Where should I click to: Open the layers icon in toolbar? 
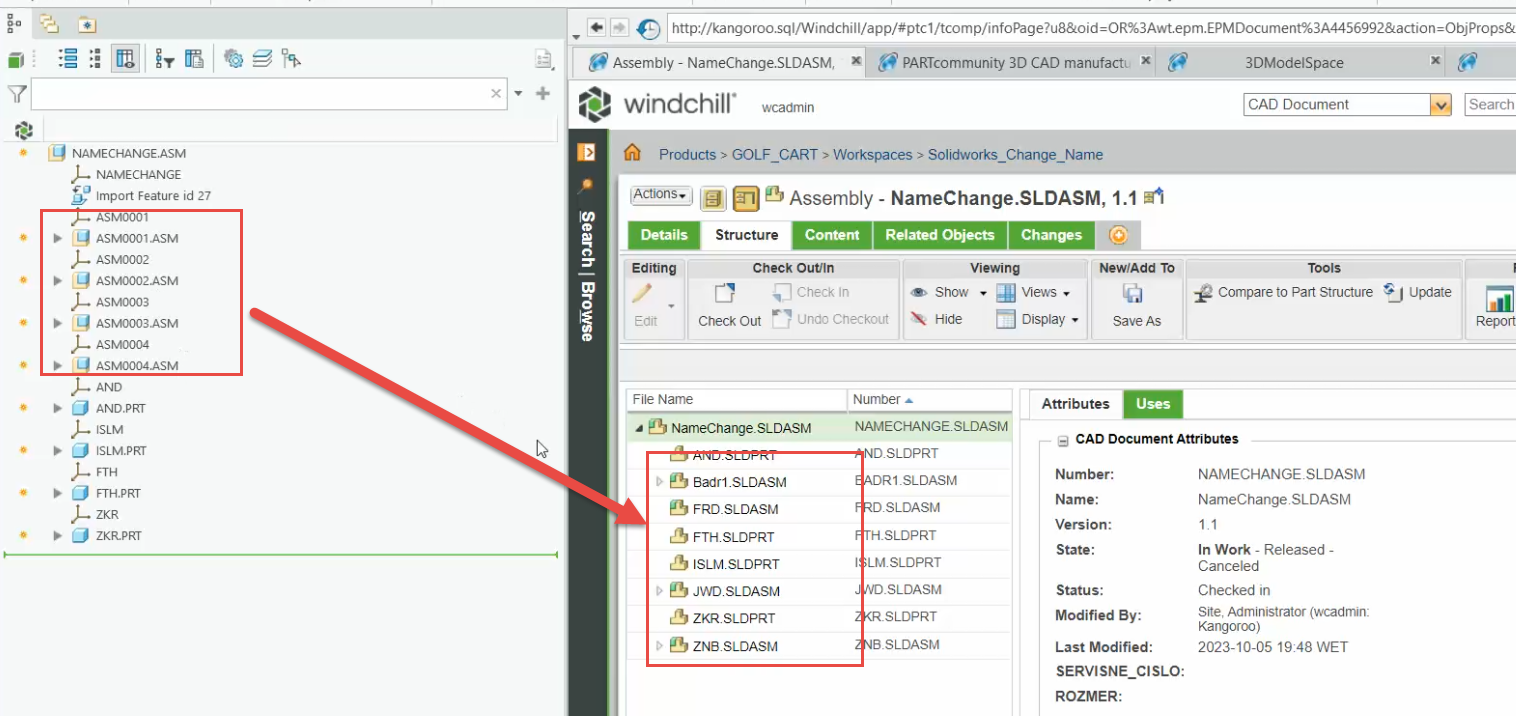[262, 59]
